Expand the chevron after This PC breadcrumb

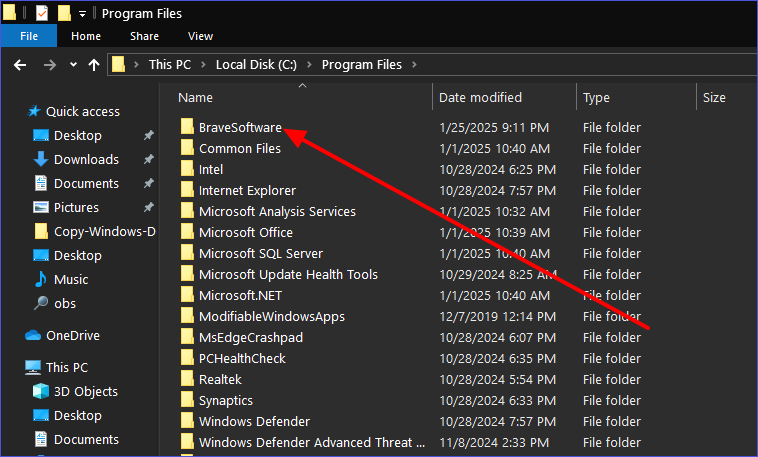click(204, 65)
